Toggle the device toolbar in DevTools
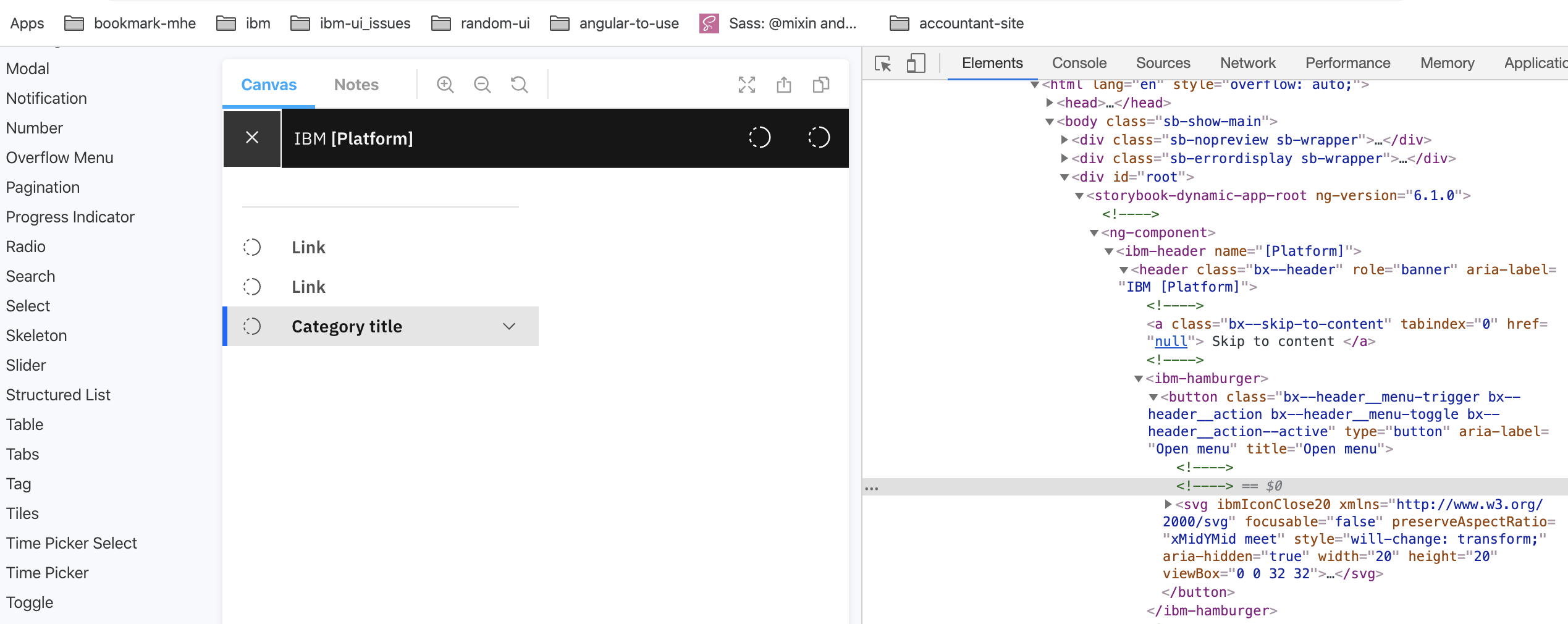Screen dimensions: 1568x624 coord(916,63)
